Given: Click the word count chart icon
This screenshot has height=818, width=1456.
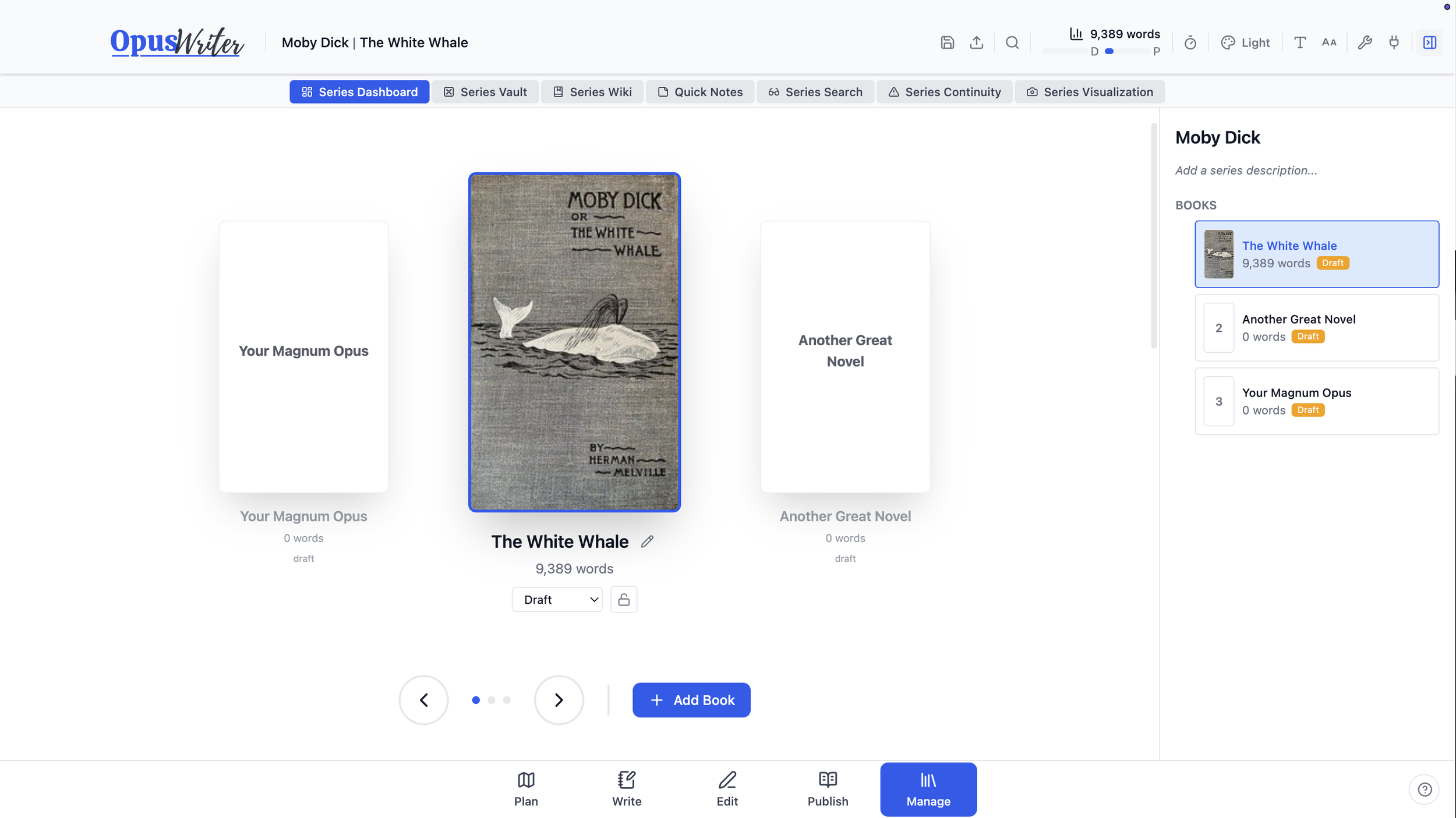Looking at the screenshot, I should point(1076,34).
